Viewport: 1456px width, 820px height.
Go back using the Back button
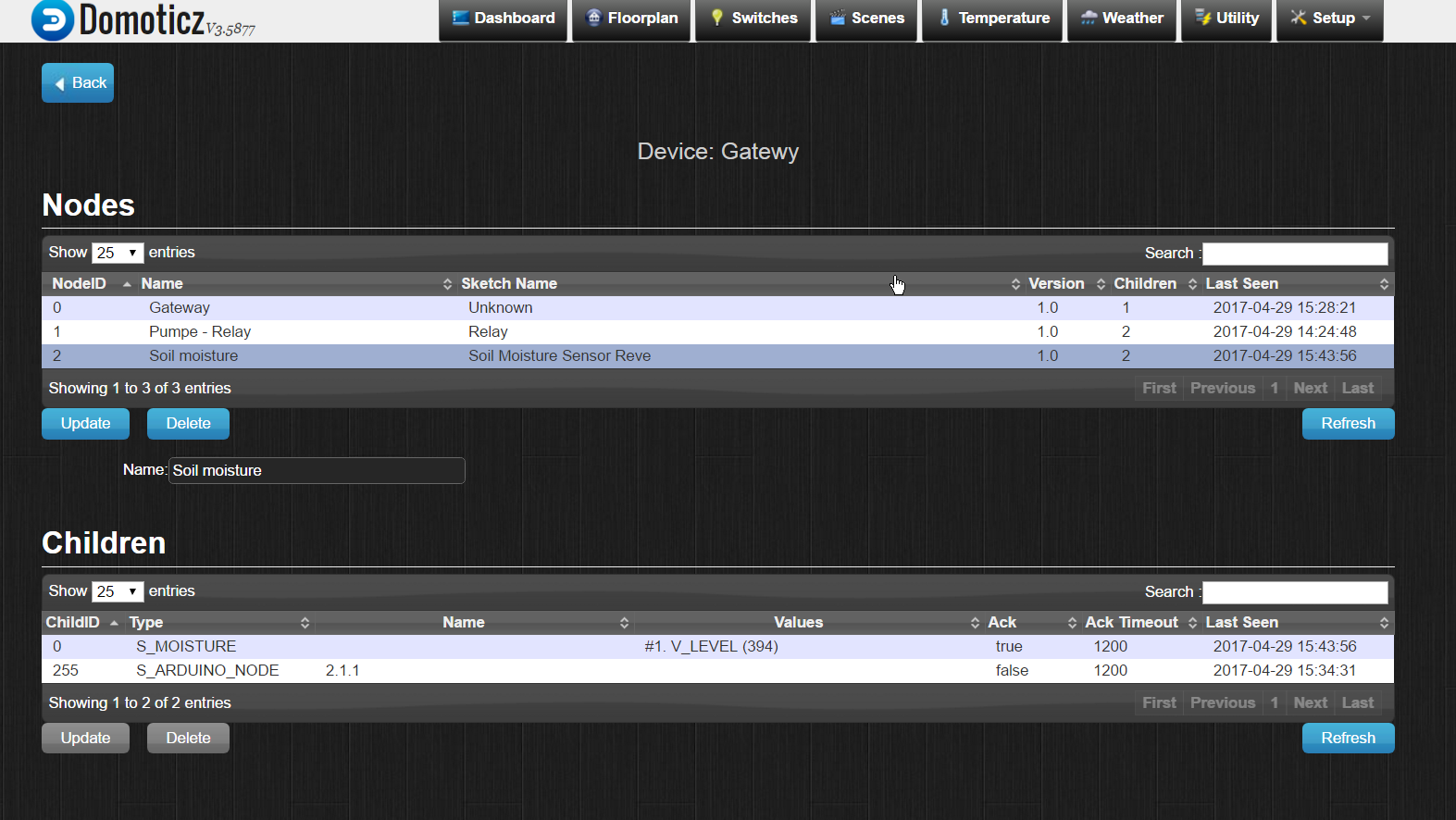pos(78,83)
